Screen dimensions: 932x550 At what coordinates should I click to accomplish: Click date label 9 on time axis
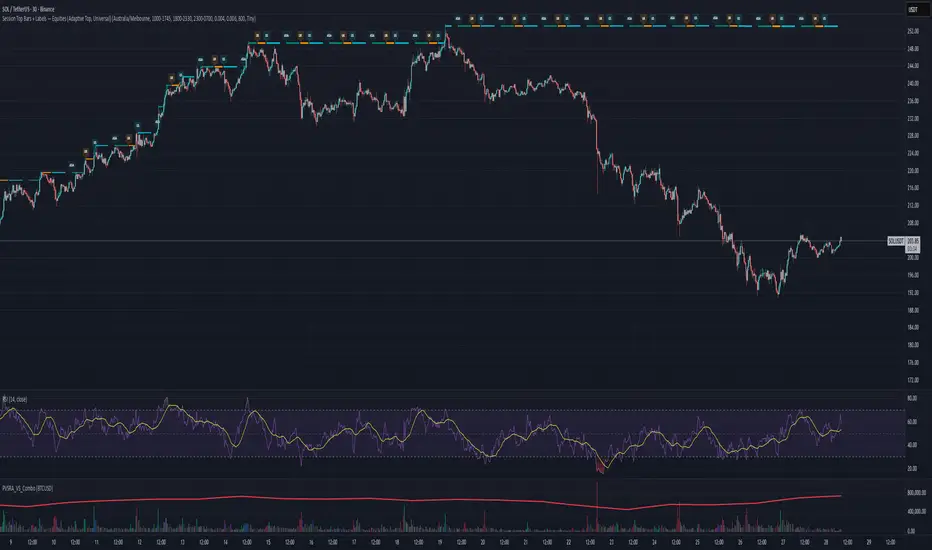pyautogui.click(x=9, y=543)
